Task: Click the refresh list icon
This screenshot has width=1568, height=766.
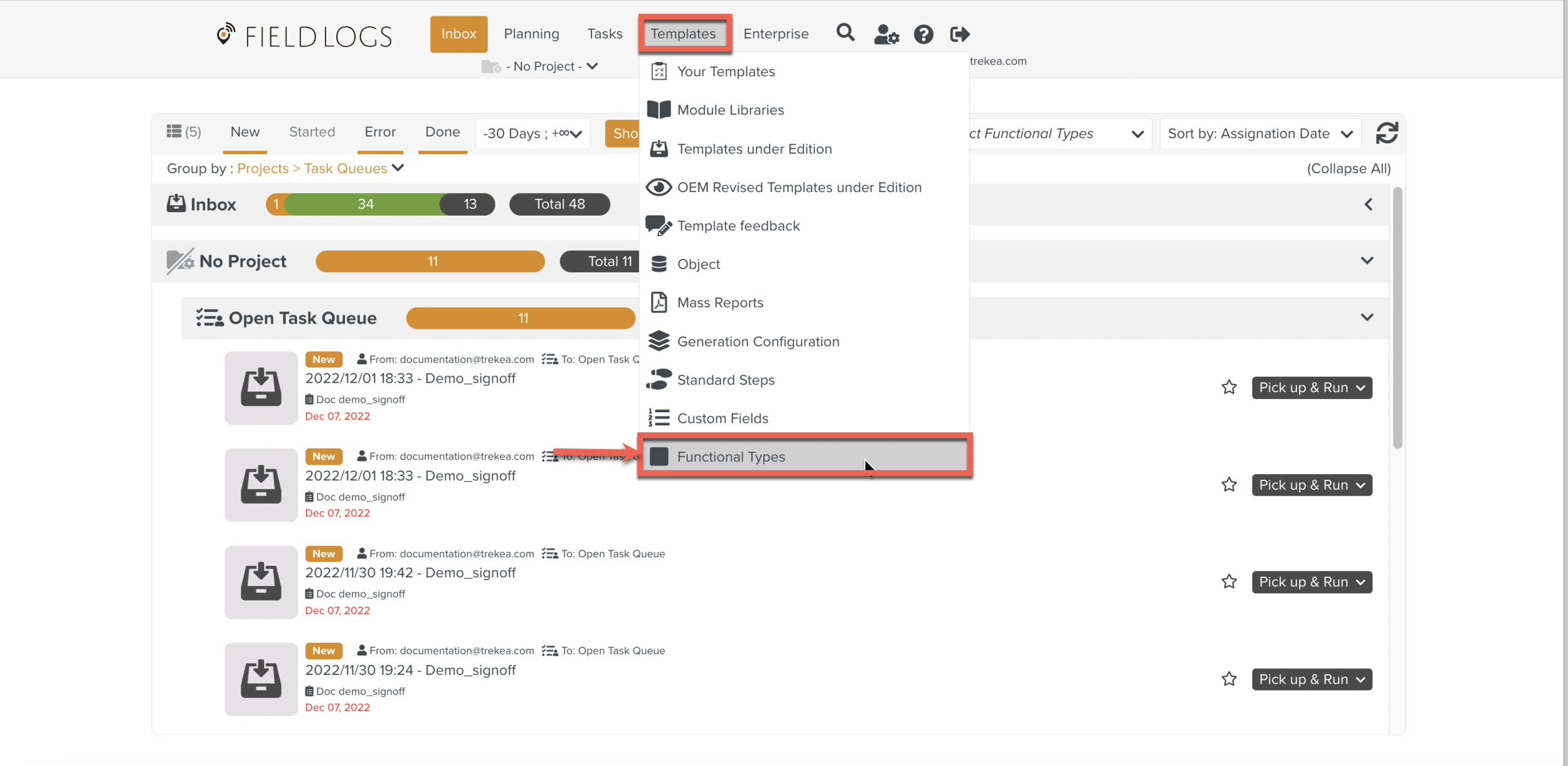Action: 1386,133
